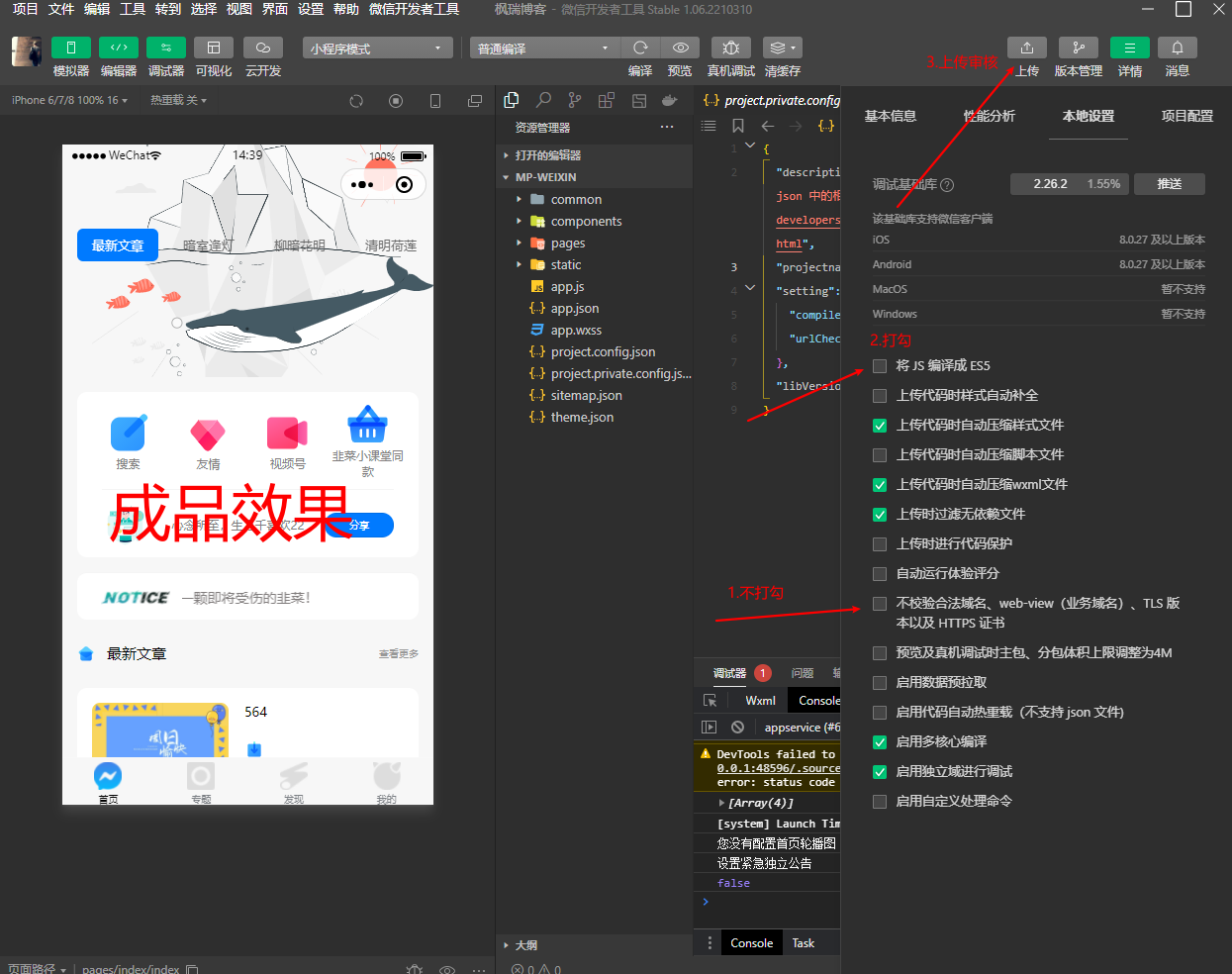Open the clear cache (清缓存) button
The width and height of the screenshot is (1232, 974).
pos(782,48)
